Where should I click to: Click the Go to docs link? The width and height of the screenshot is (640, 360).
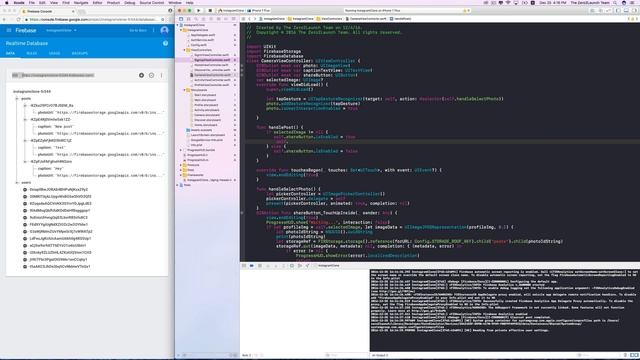point(138,30)
